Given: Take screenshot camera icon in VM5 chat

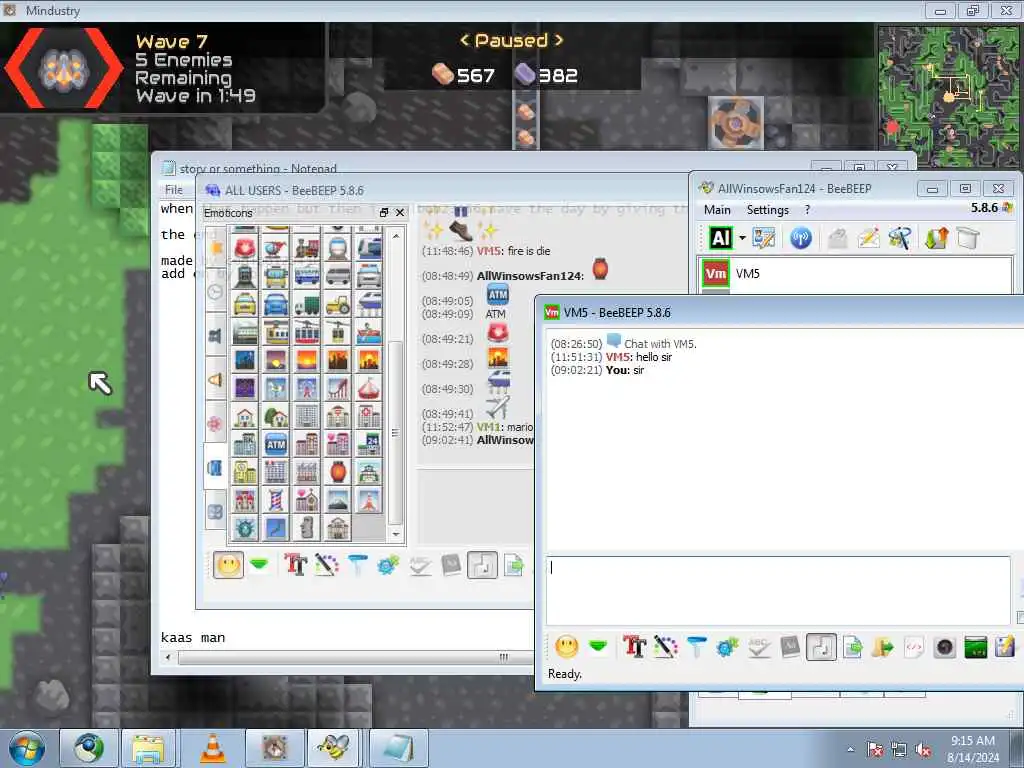Looking at the screenshot, I should pos(944,647).
